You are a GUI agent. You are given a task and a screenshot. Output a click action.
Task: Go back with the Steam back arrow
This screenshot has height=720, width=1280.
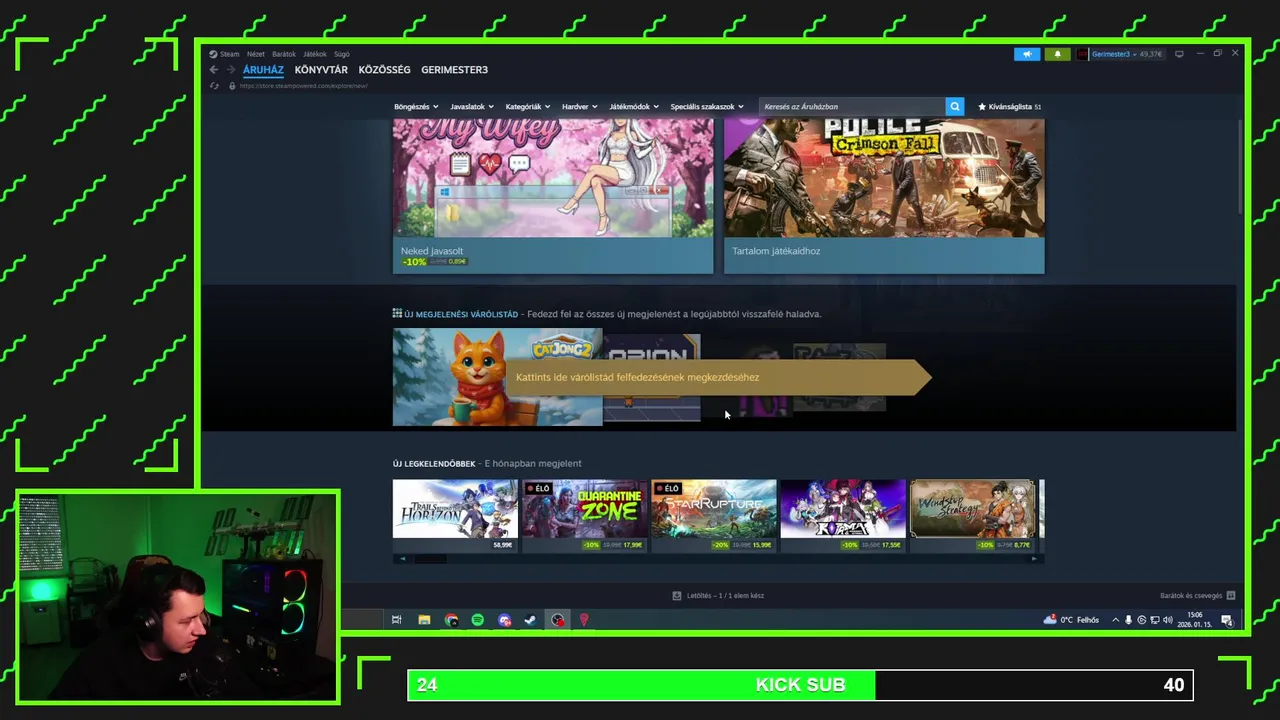point(213,70)
